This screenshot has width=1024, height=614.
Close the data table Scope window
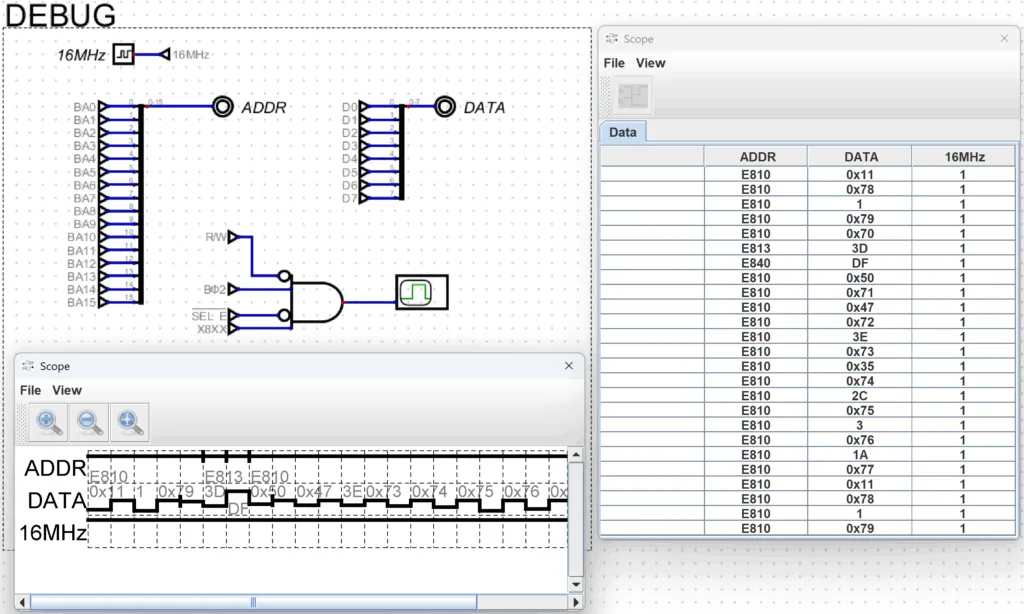[1004, 39]
